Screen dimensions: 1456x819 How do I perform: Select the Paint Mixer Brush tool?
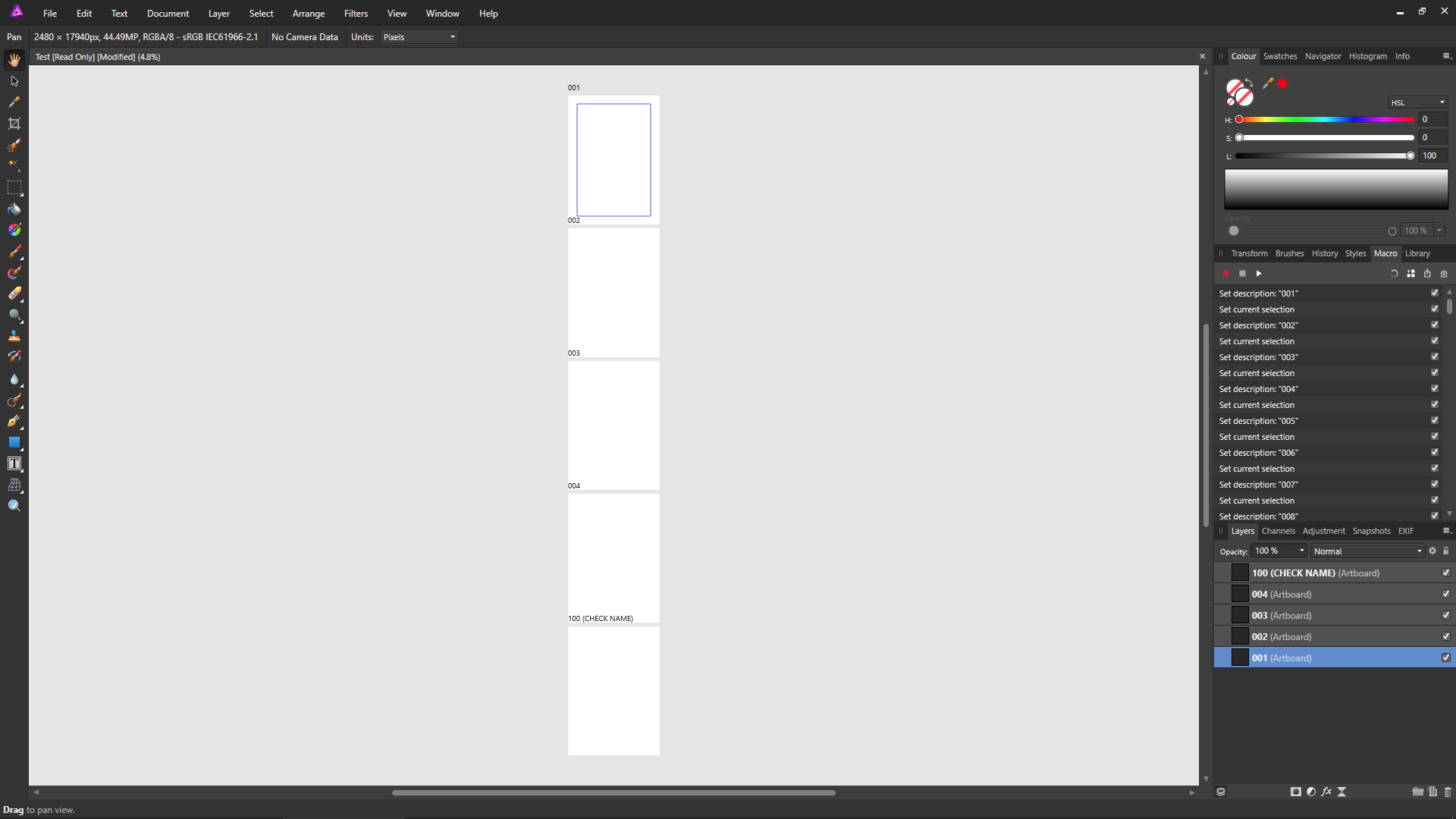tap(14, 272)
